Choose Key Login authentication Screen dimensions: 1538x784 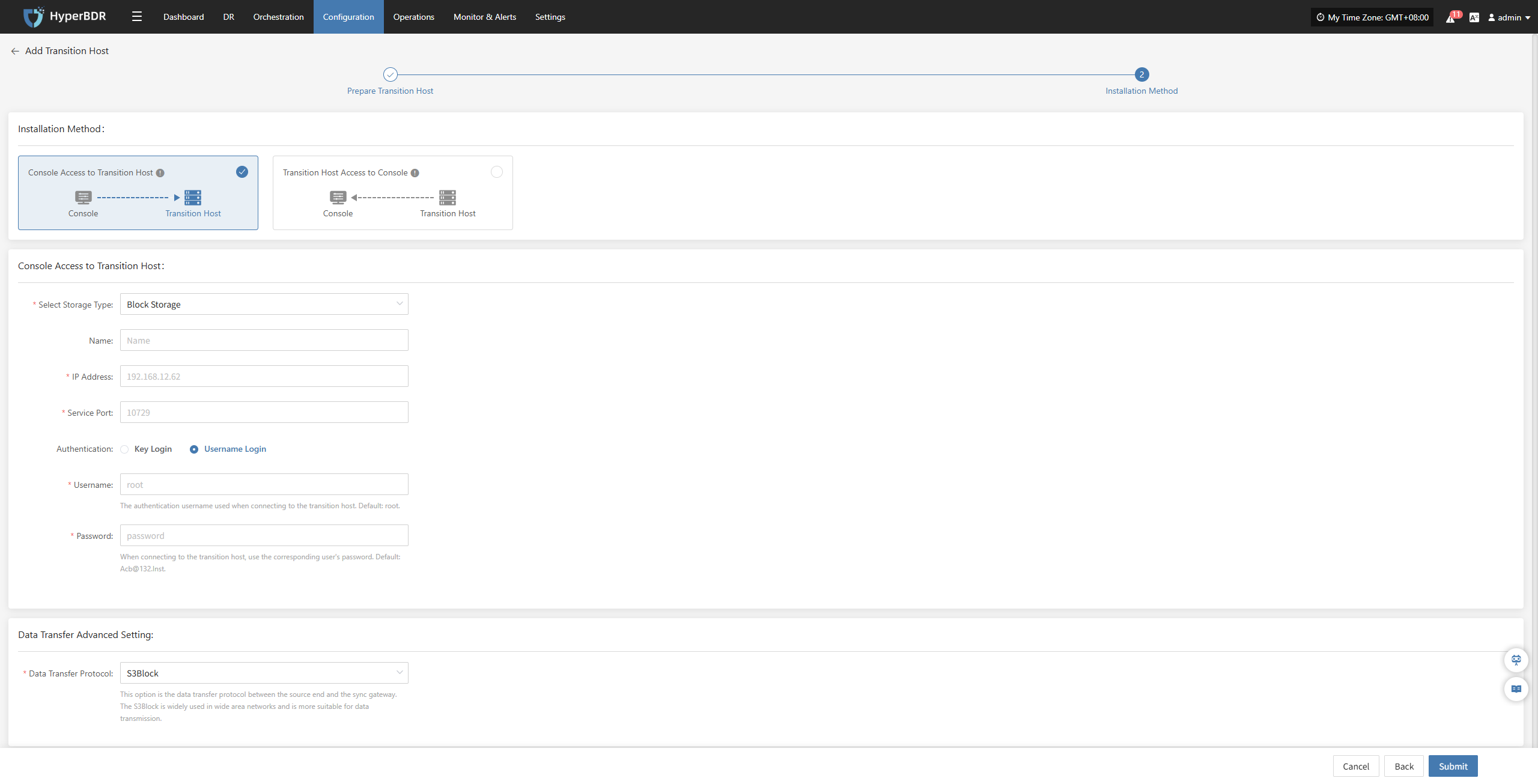[125, 449]
